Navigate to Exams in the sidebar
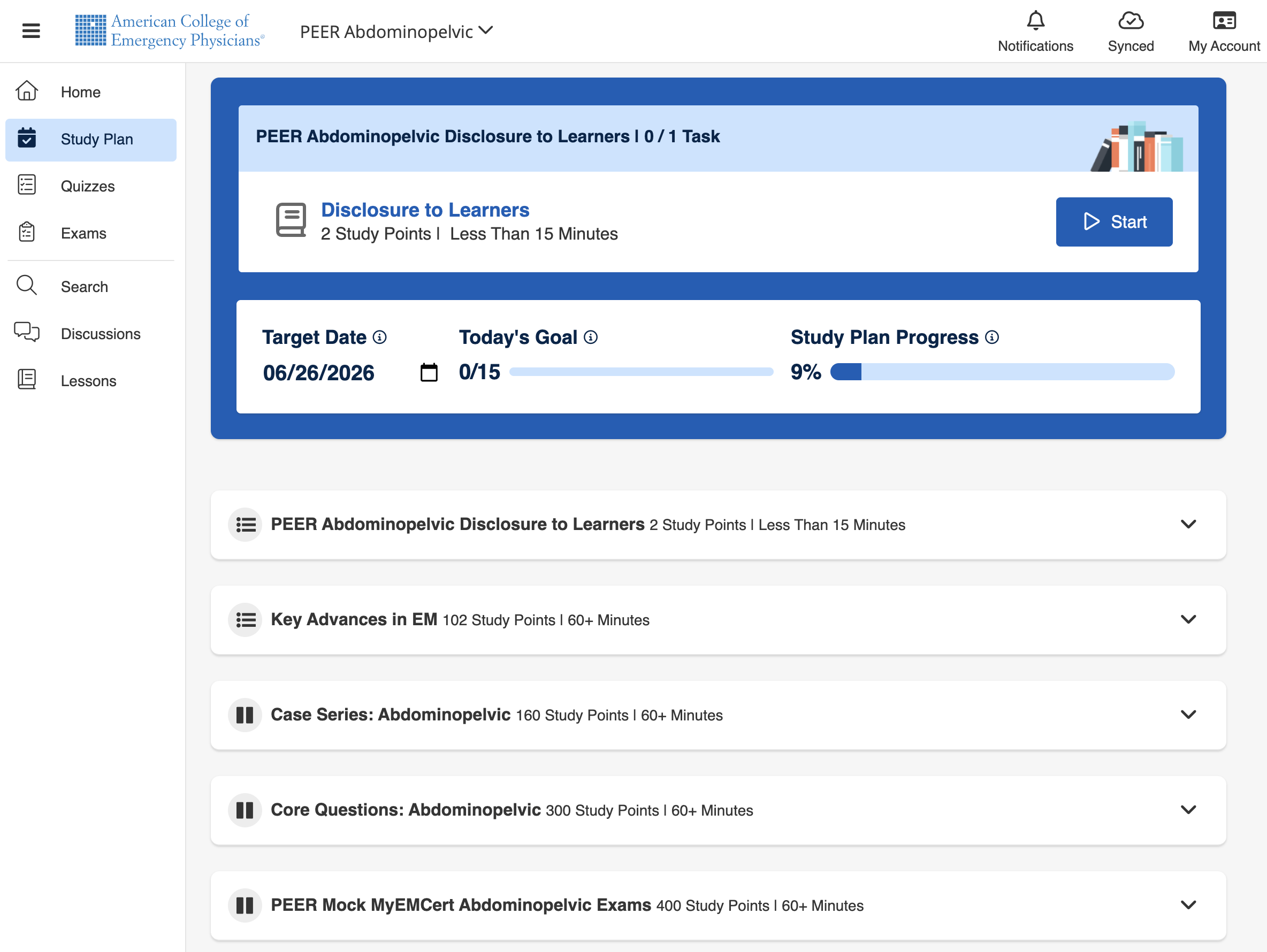The width and height of the screenshot is (1267, 952). pos(91,234)
